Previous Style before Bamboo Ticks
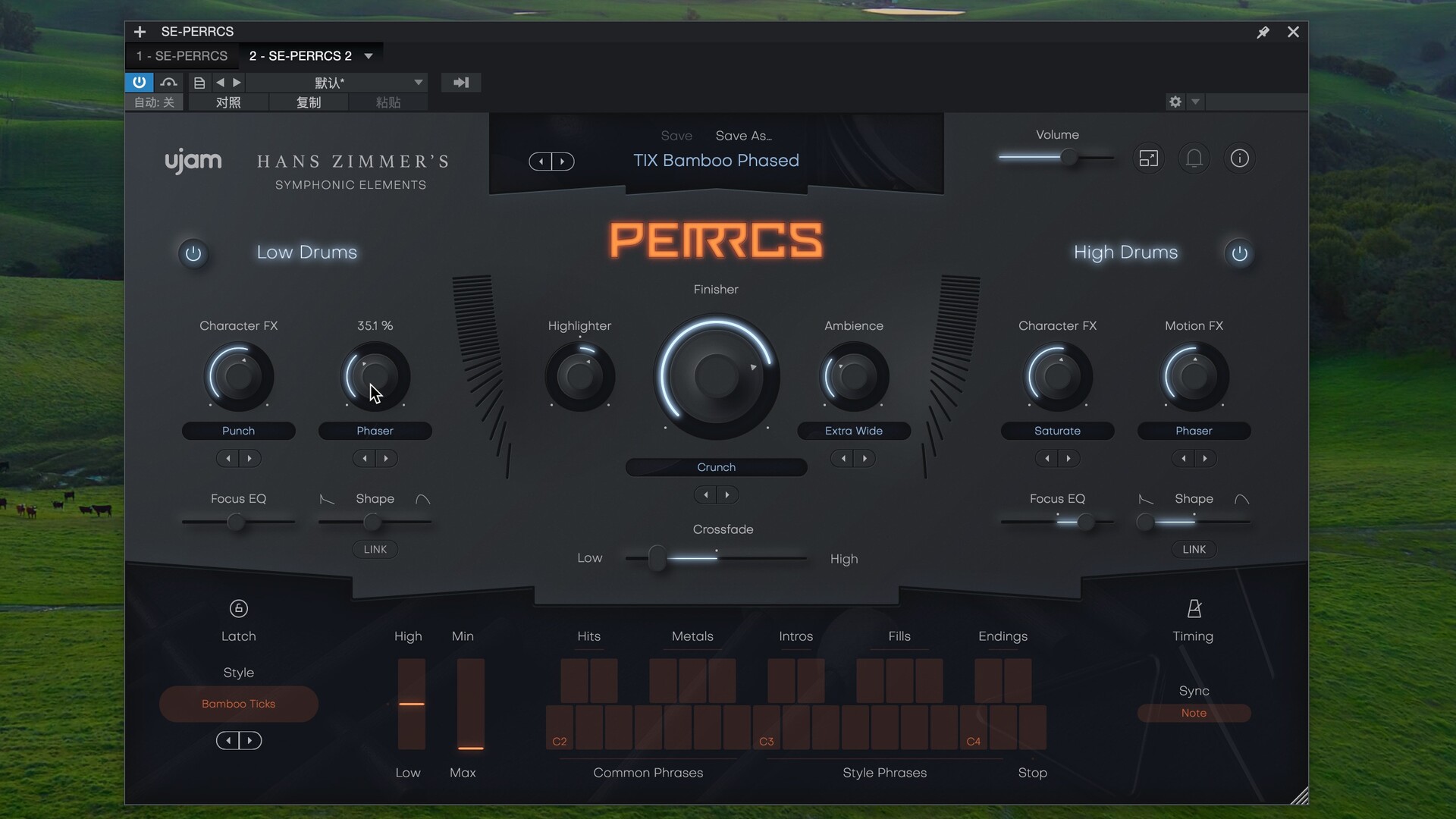 coord(227,740)
